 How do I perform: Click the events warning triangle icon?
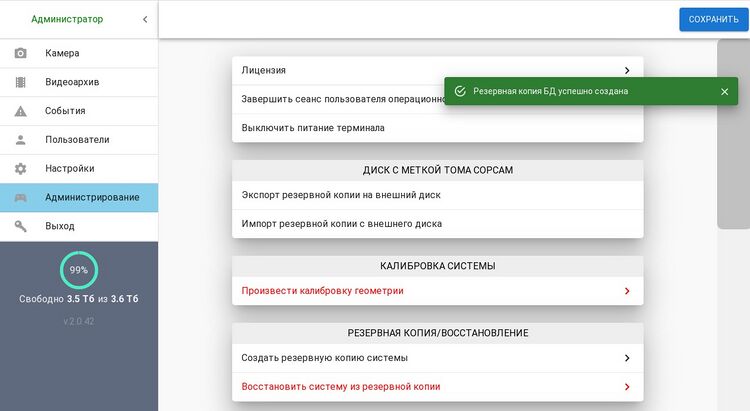click(x=20, y=111)
